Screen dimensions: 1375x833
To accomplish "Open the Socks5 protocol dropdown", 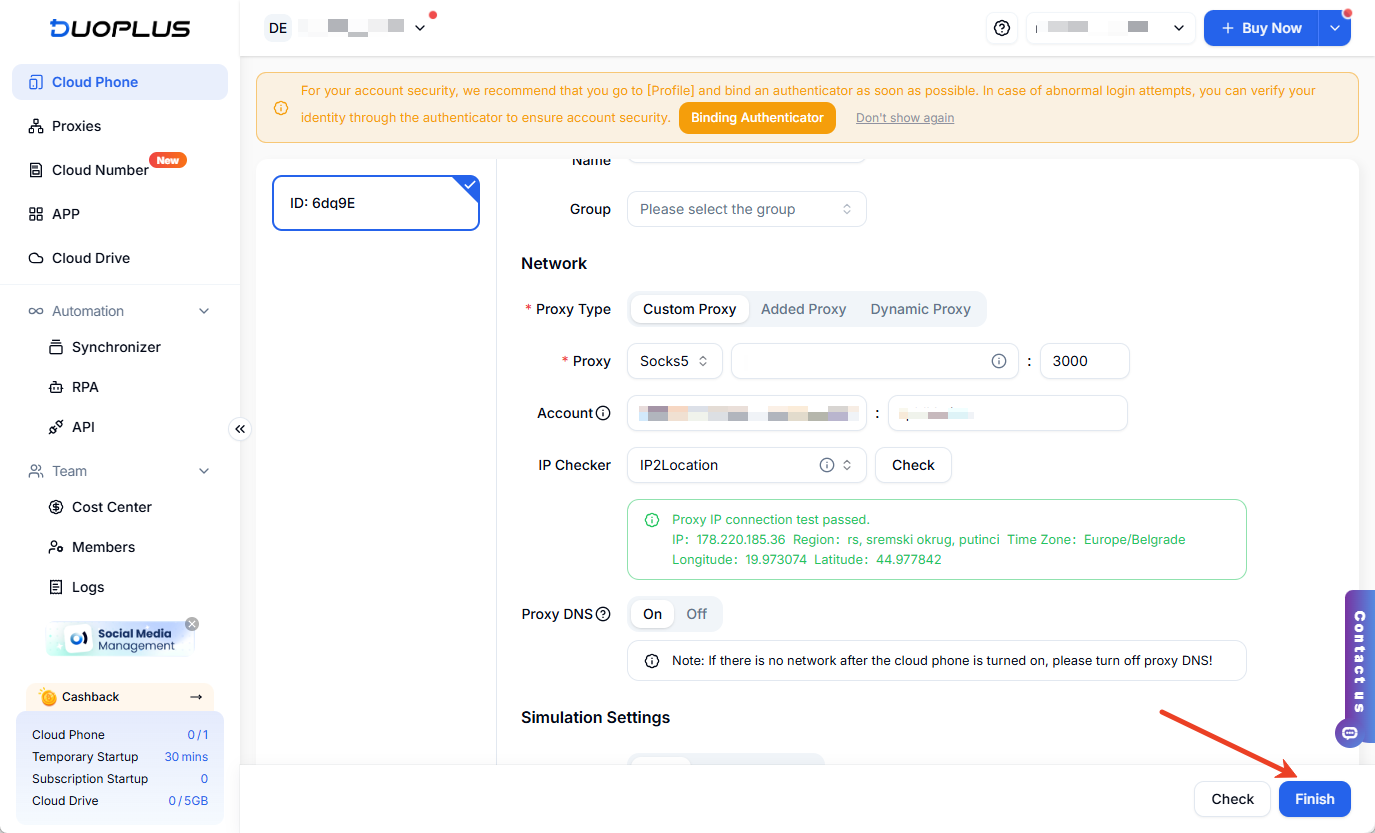I will coord(674,361).
